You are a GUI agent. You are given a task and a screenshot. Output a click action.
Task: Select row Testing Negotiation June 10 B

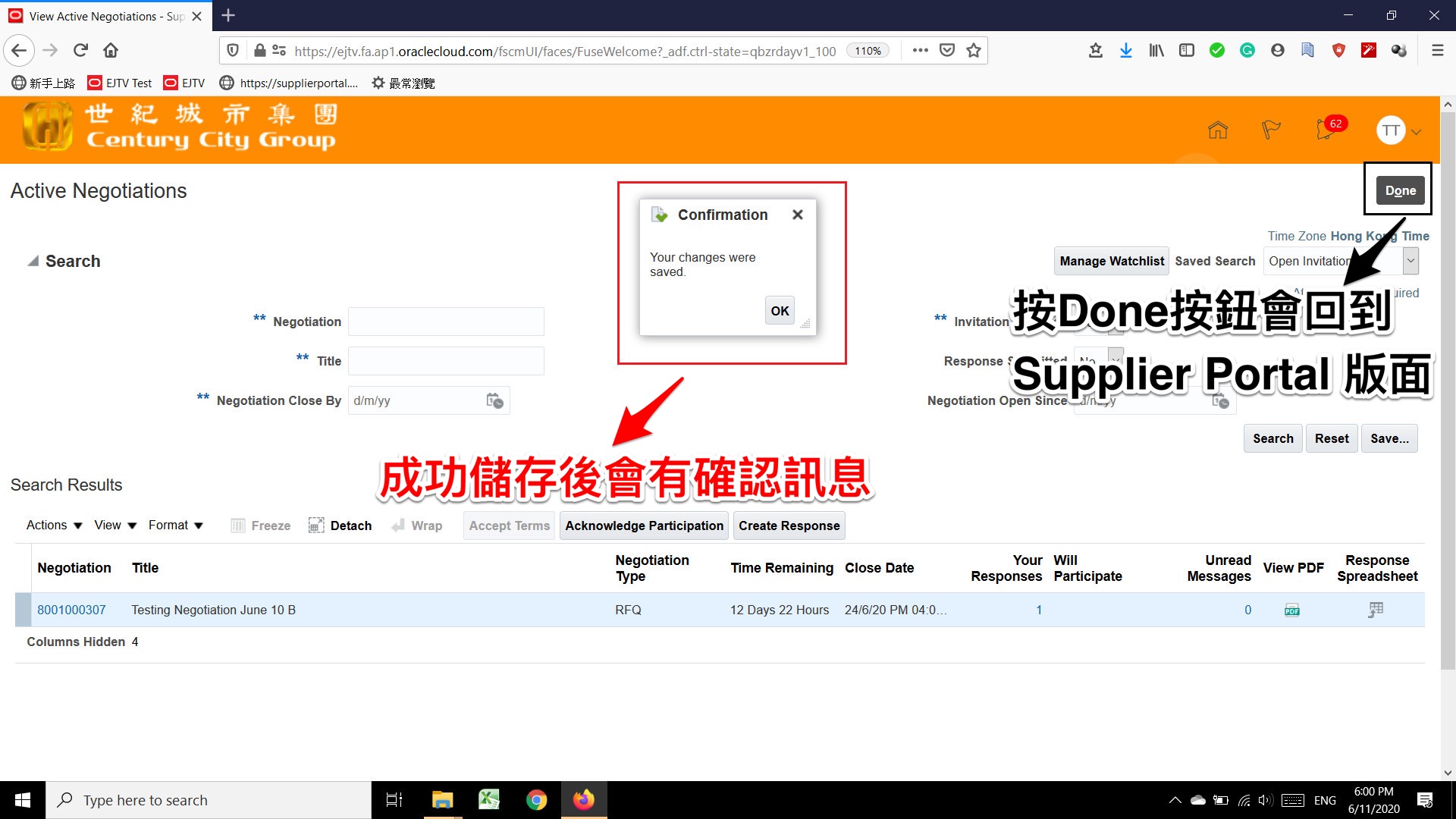click(719, 610)
